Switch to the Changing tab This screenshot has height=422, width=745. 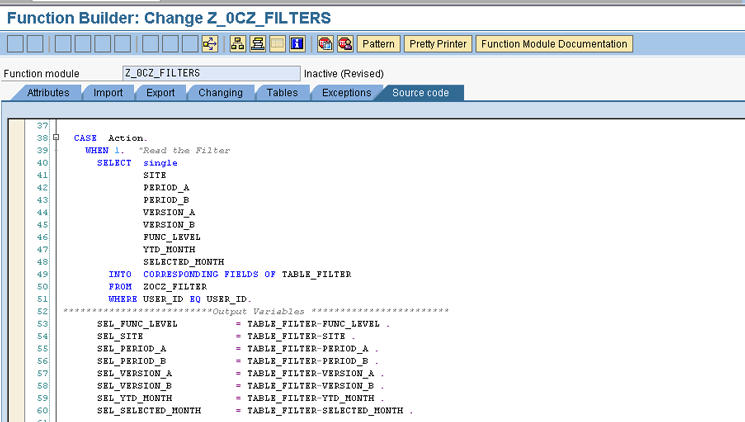(220, 93)
